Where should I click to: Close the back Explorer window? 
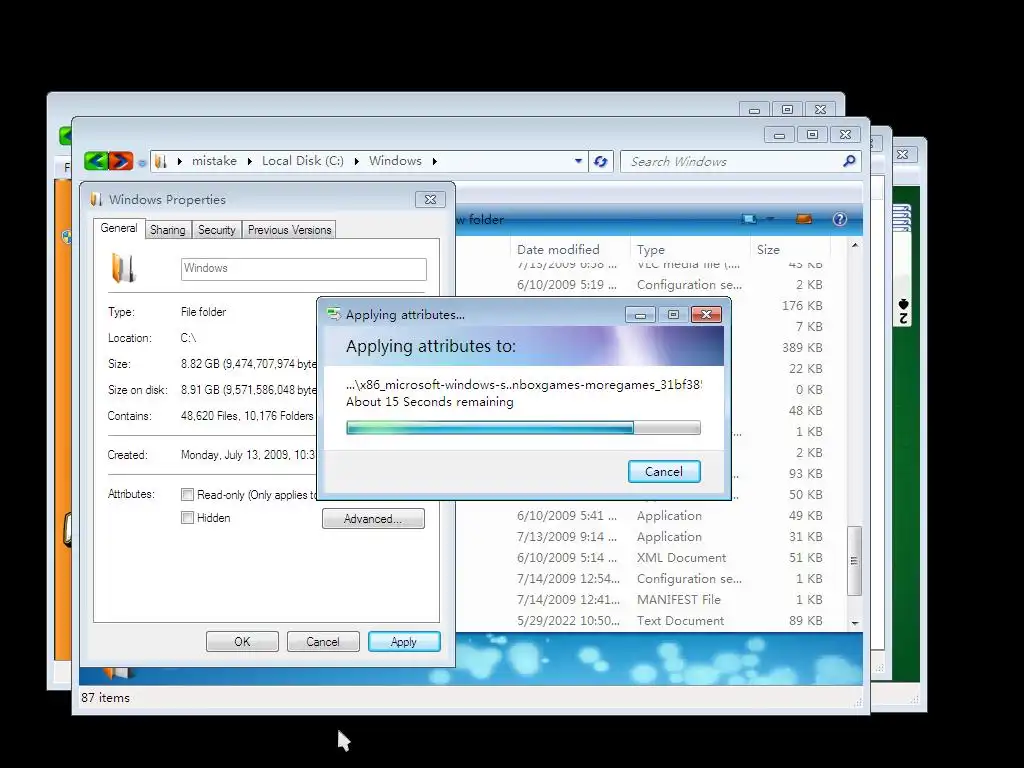(x=820, y=110)
